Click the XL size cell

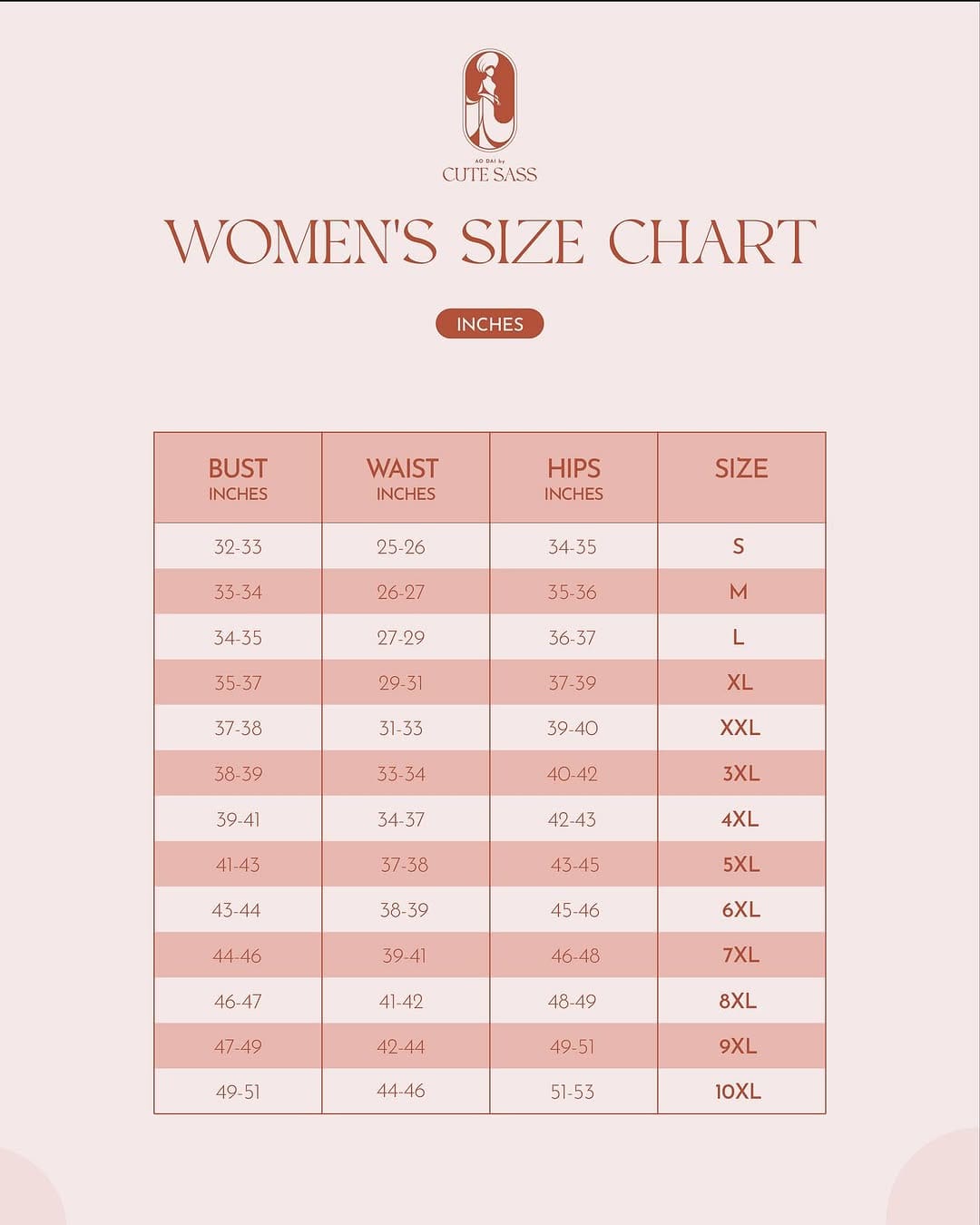741,682
